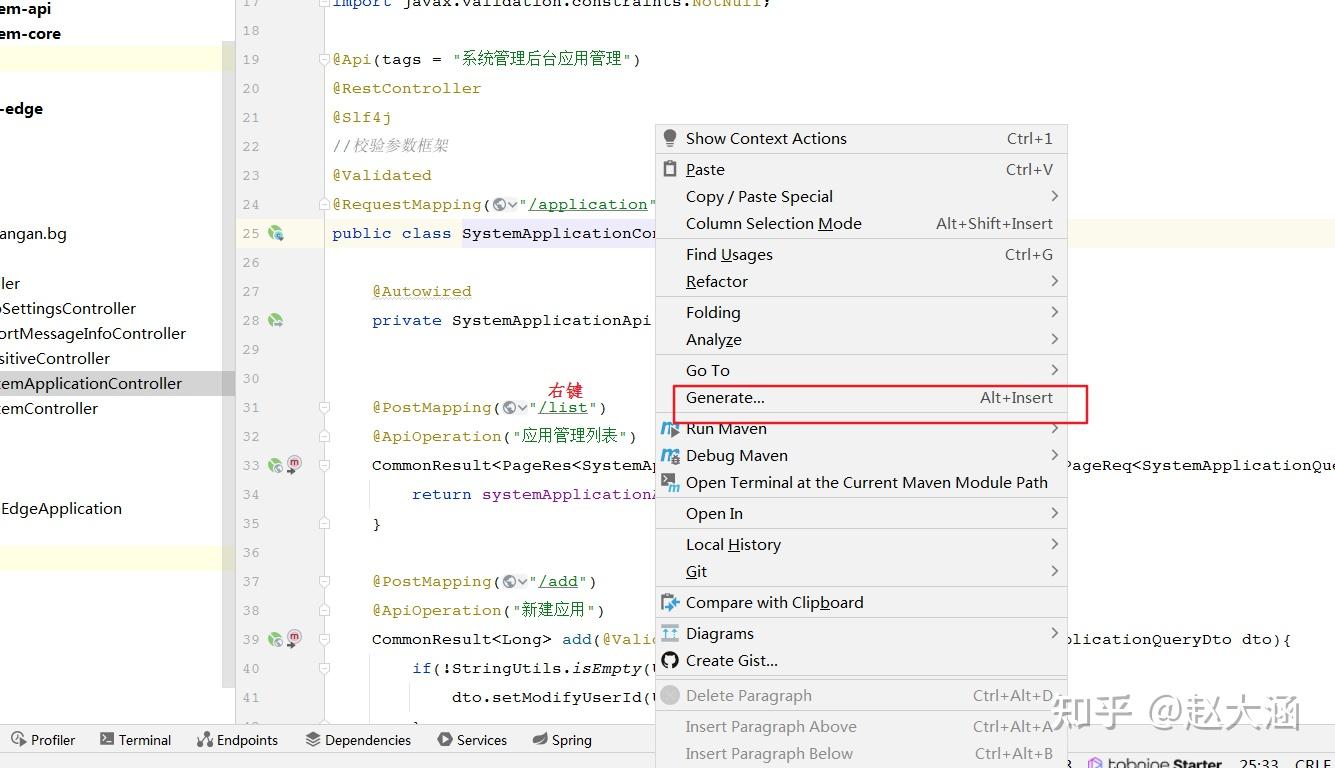Select Find Usages menu item
Image resolution: width=1335 pixels, height=768 pixels.
pyautogui.click(x=861, y=255)
